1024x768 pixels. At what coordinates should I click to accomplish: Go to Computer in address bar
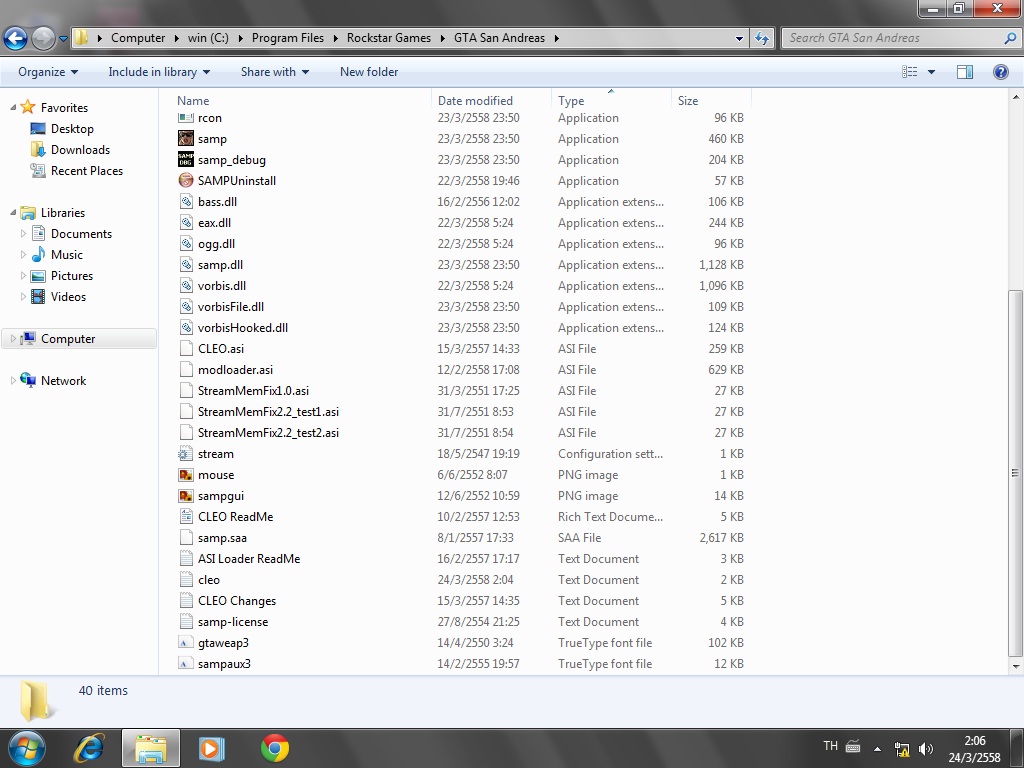point(138,38)
